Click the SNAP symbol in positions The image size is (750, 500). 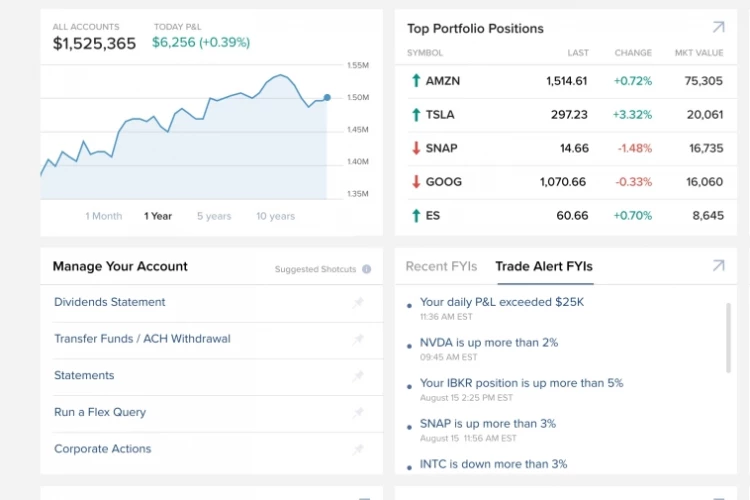pos(441,148)
